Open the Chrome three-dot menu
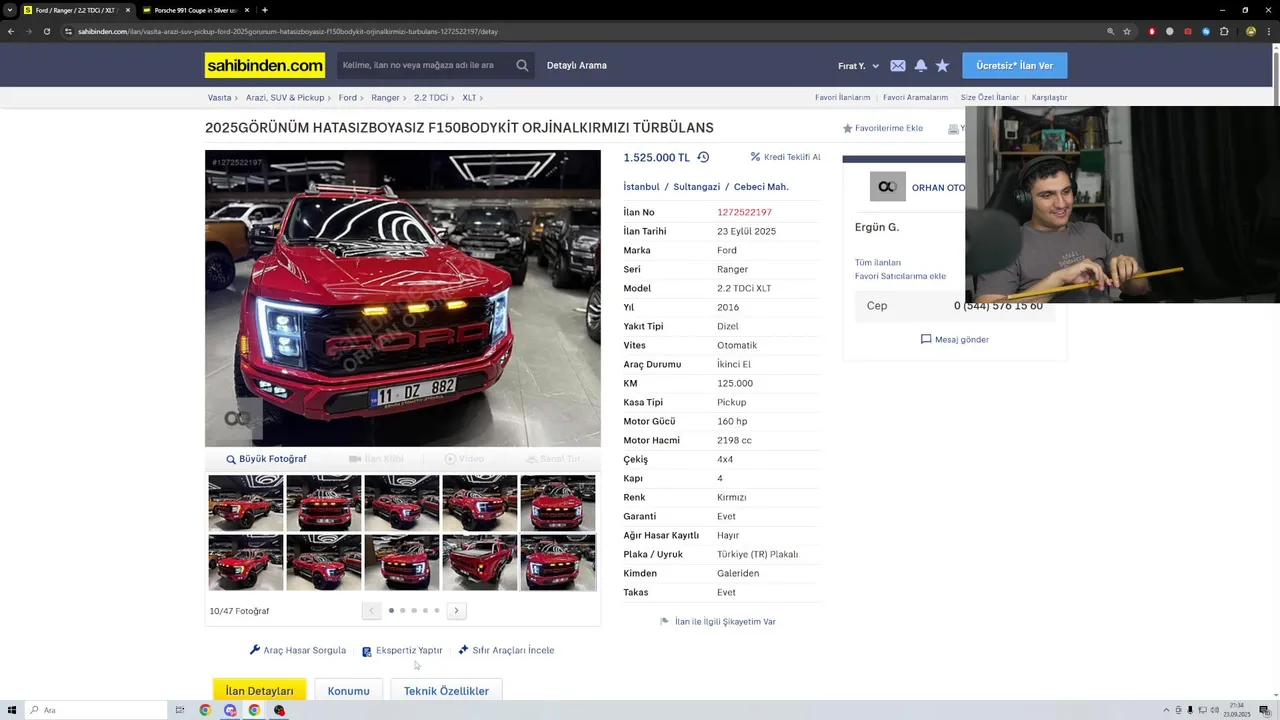1280x720 pixels. [1269, 31]
